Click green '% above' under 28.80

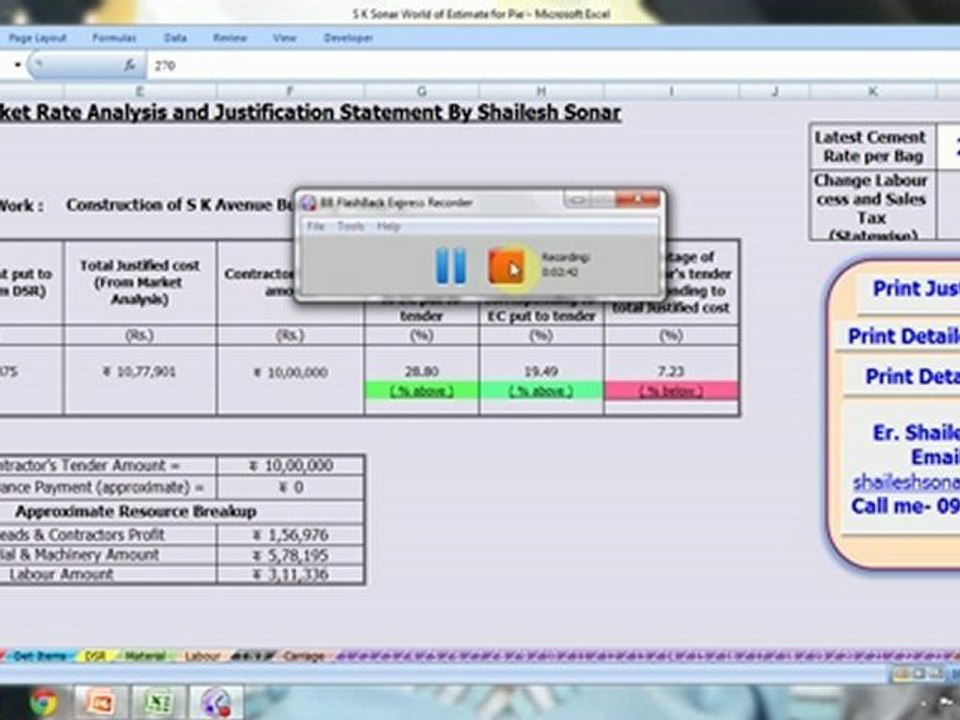tap(421, 391)
